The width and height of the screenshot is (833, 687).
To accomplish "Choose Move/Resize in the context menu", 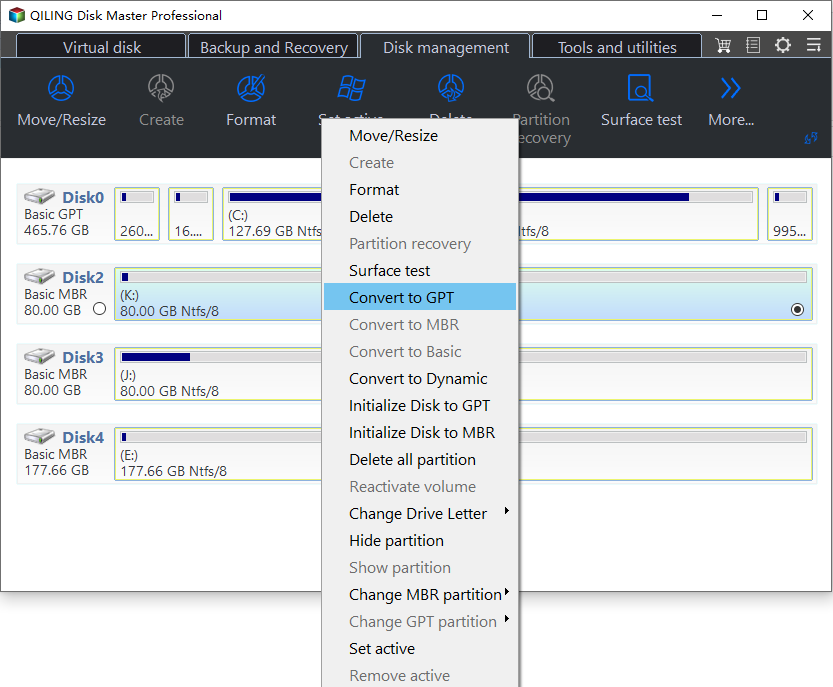I will pyautogui.click(x=420, y=135).
